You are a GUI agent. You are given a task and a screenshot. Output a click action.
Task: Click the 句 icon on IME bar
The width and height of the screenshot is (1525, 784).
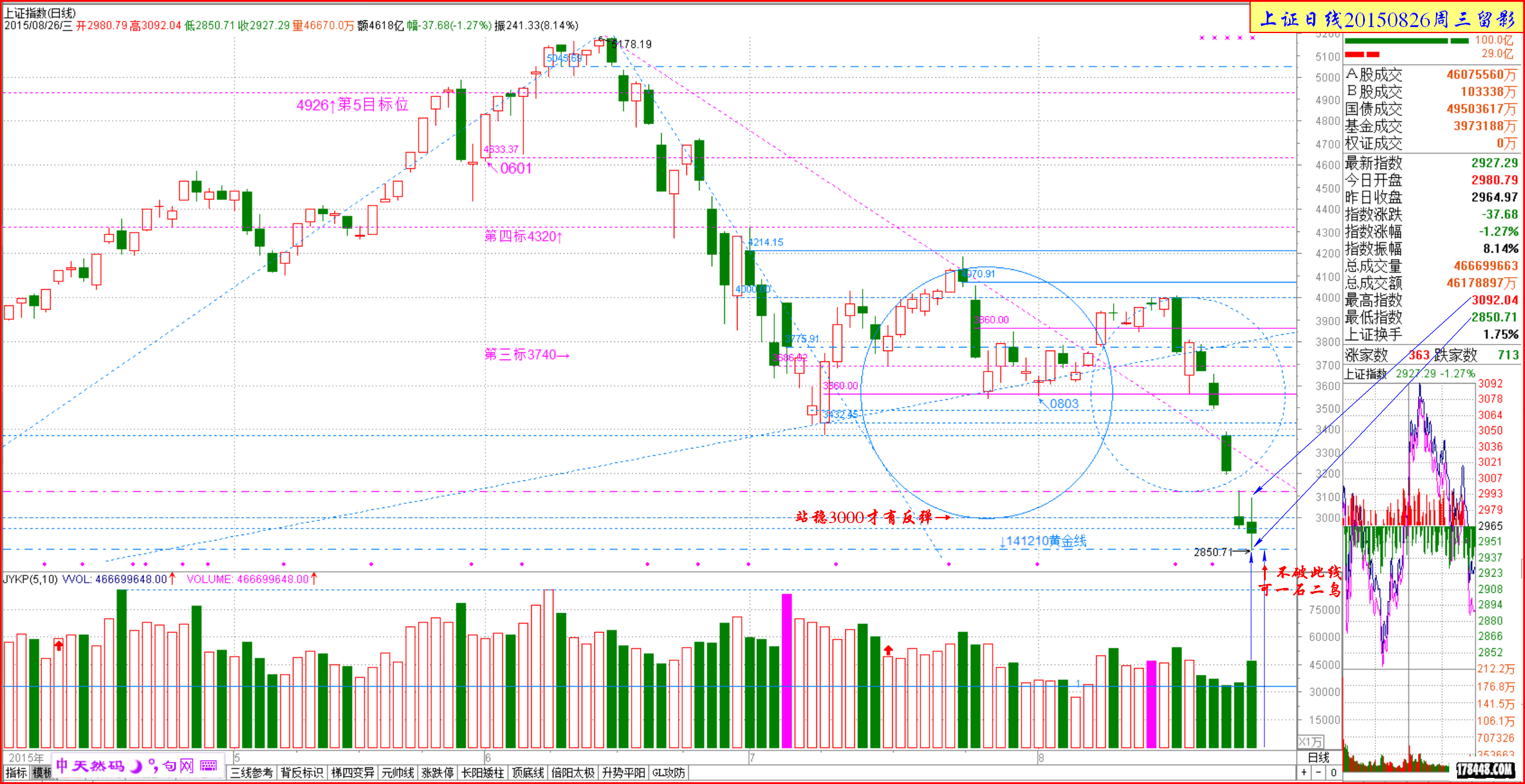(170, 766)
